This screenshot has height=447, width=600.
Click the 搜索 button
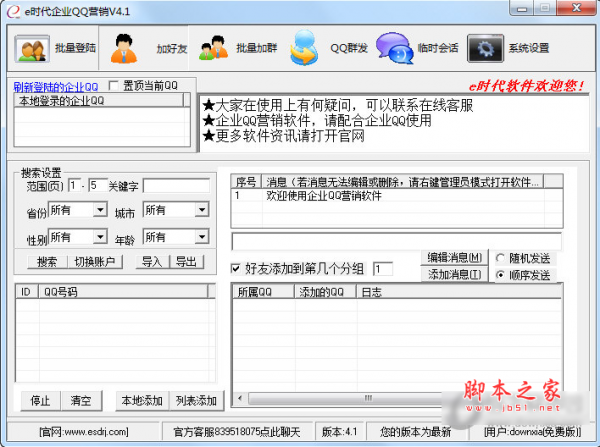click(x=47, y=262)
